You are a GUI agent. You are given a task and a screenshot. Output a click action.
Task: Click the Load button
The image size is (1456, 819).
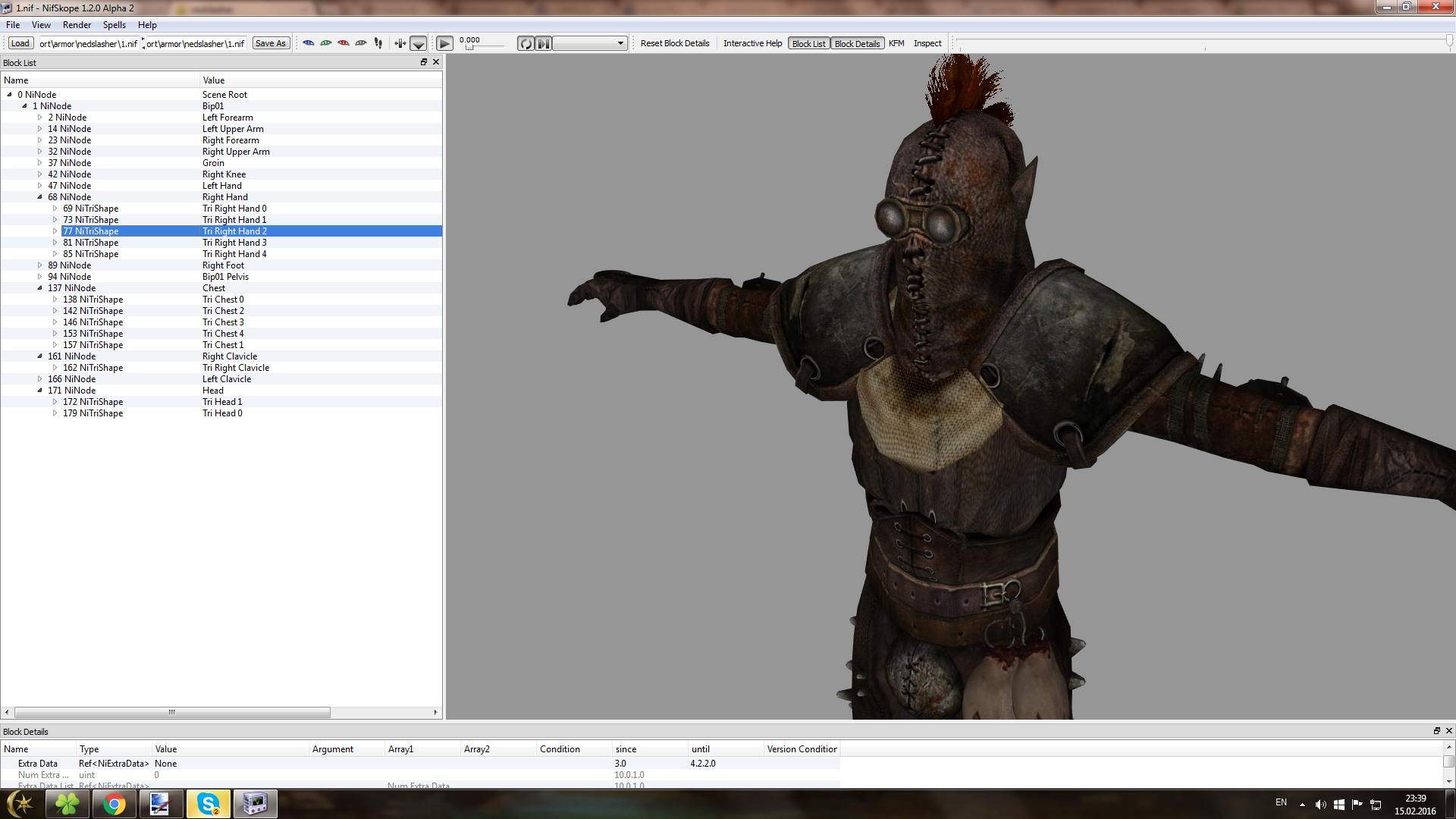[20, 43]
